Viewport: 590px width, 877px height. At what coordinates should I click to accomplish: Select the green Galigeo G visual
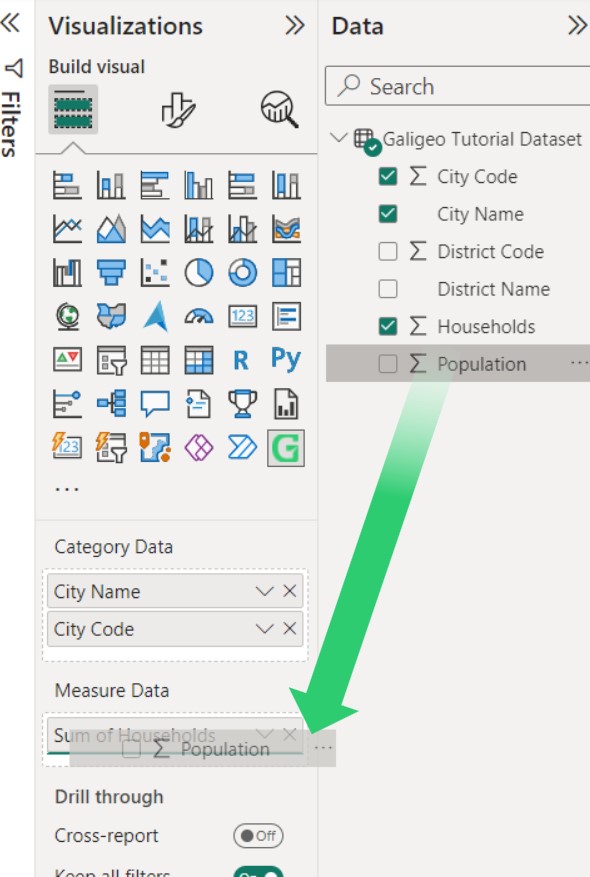click(x=286, y=447)
